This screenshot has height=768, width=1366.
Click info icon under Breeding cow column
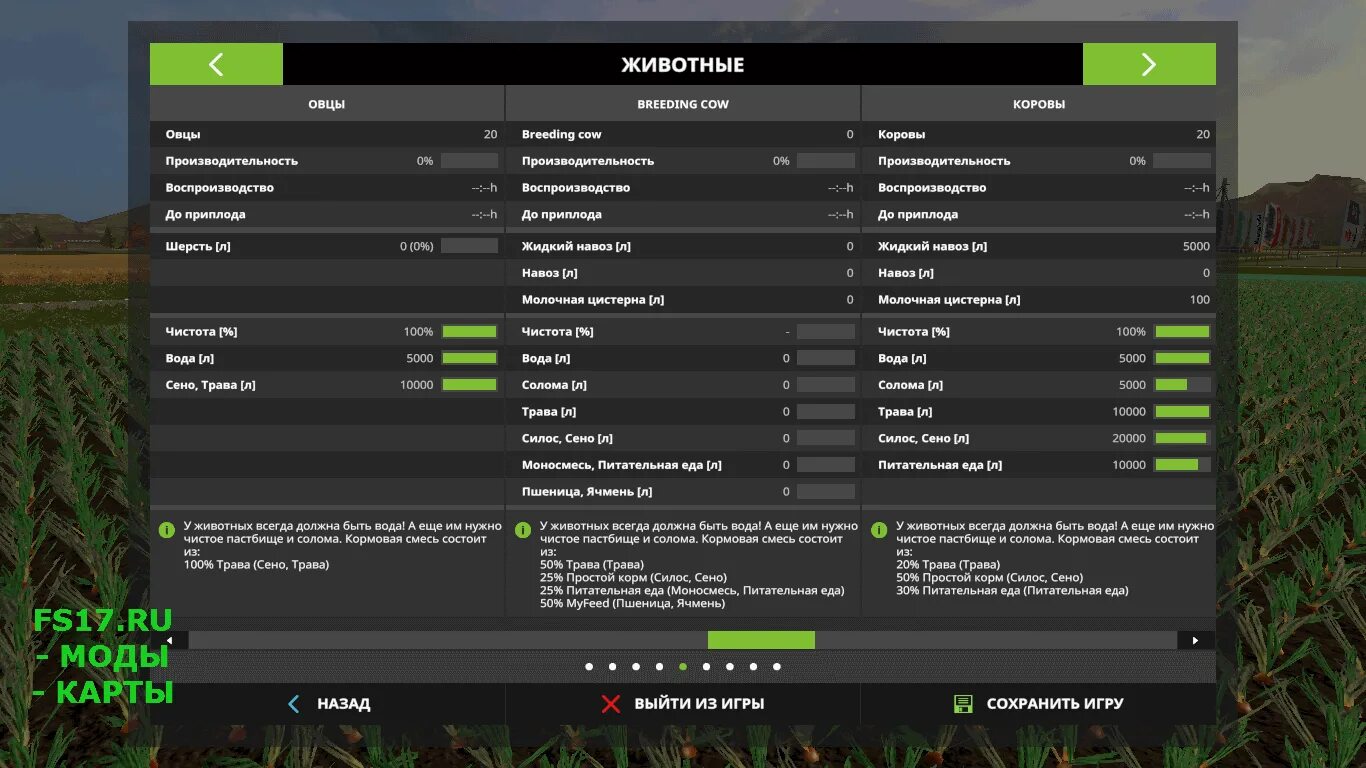[x=522, y=529]
